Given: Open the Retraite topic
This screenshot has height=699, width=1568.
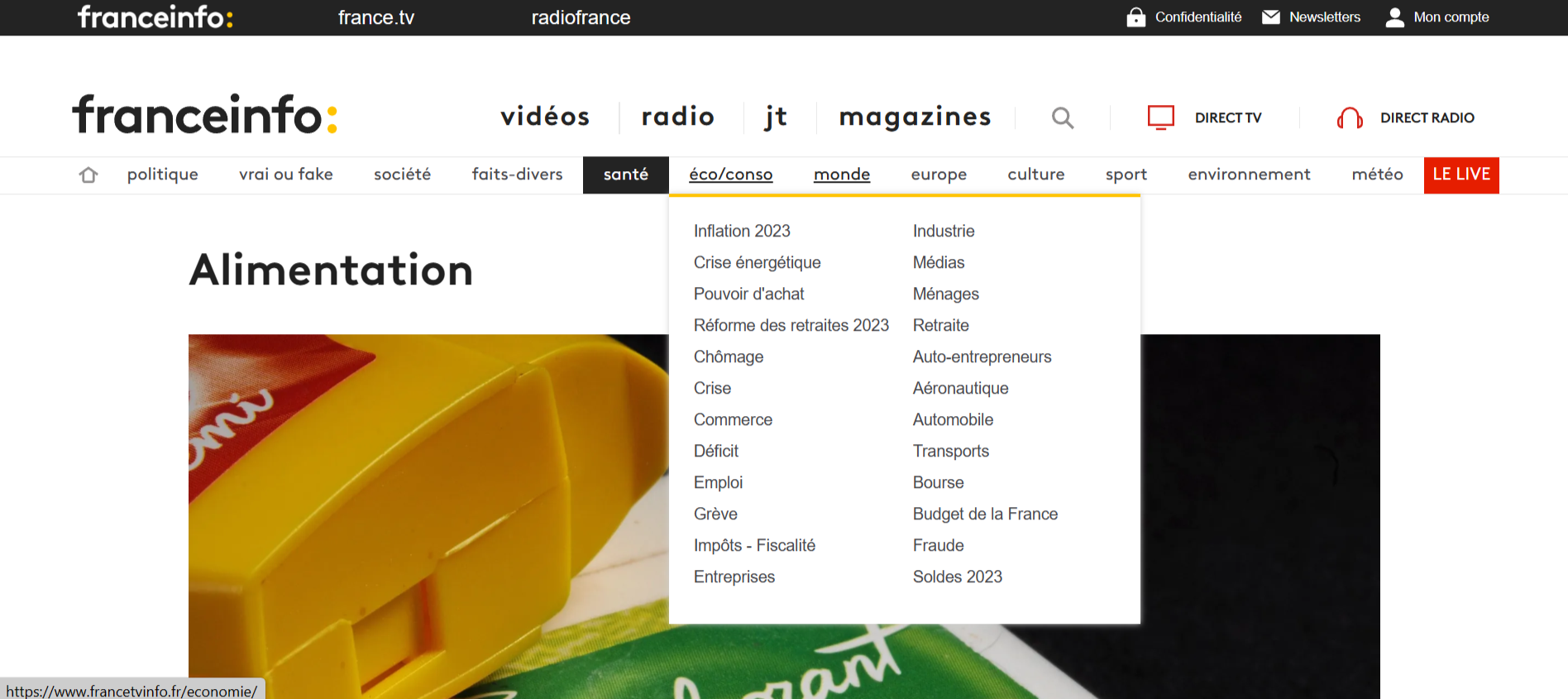Looking at the screenshot, I should [941, 325].
